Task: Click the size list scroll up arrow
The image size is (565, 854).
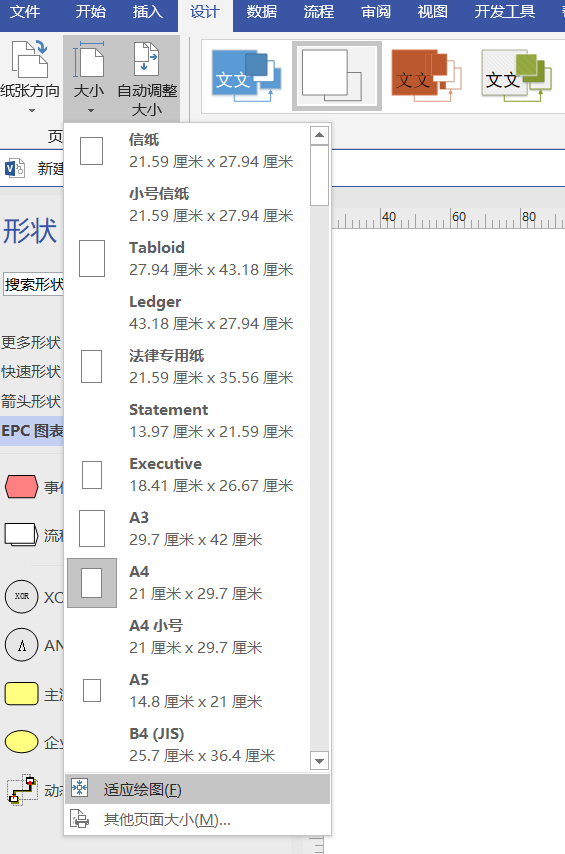Action: (x=319, y=135)
